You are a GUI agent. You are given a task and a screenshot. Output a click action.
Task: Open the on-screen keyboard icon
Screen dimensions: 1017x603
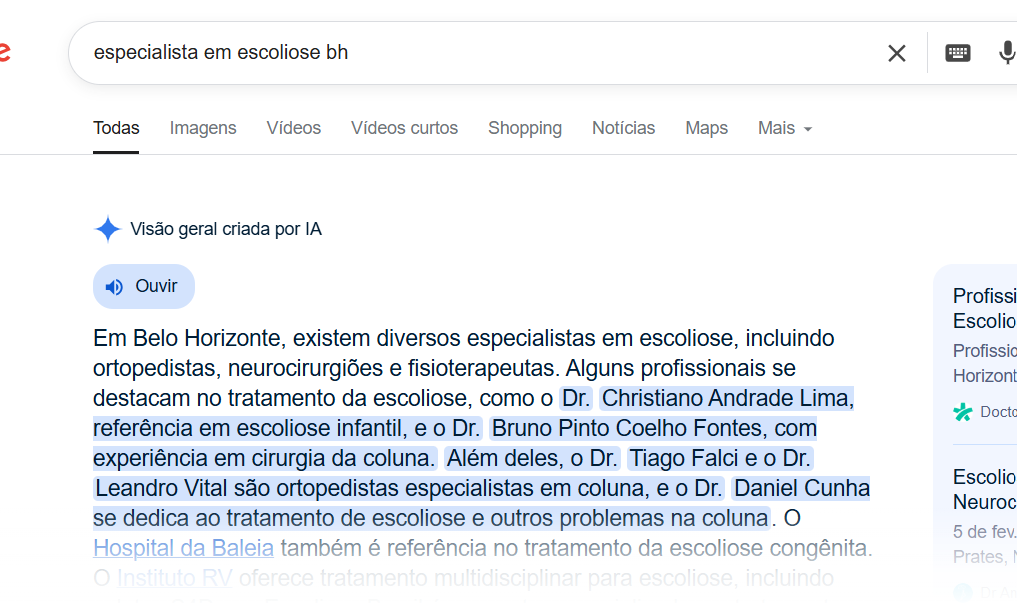(x=957, y=53)
